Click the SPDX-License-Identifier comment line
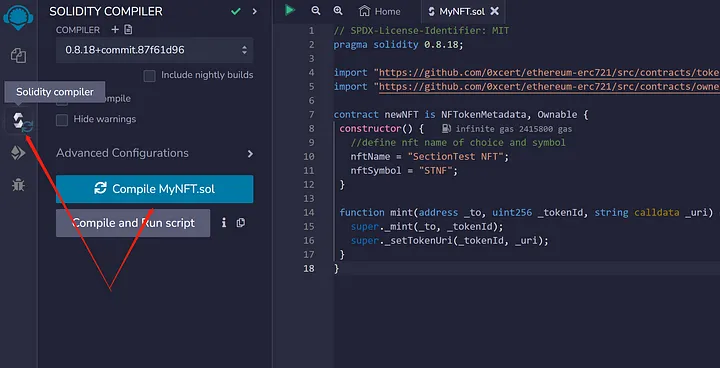 (421, 31)
